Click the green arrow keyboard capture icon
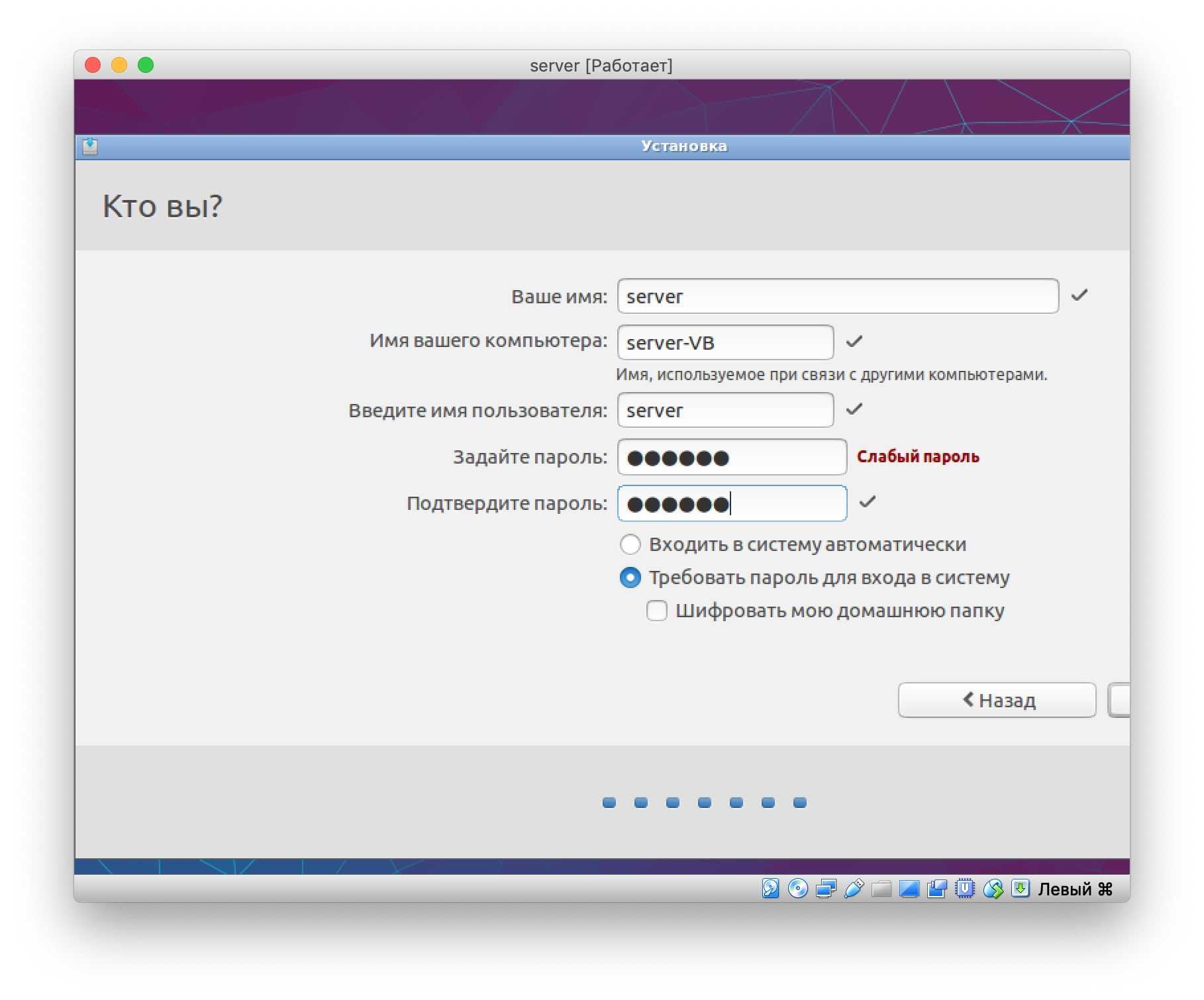Screen dimensions: 1204x1000 (x=1021, y=889)
